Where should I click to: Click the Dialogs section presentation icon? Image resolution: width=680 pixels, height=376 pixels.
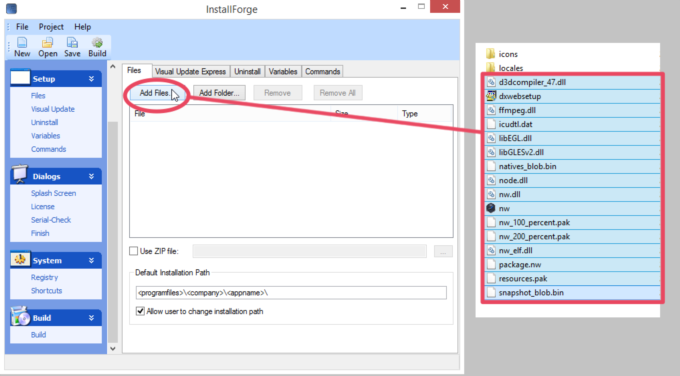[20, 174]
